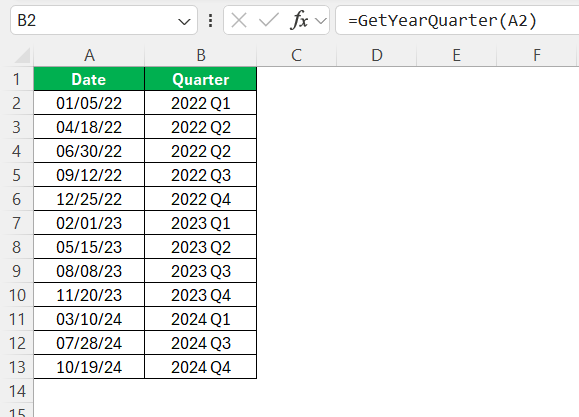
Task: Click the green Date header cell
Action: click(89, 79)
